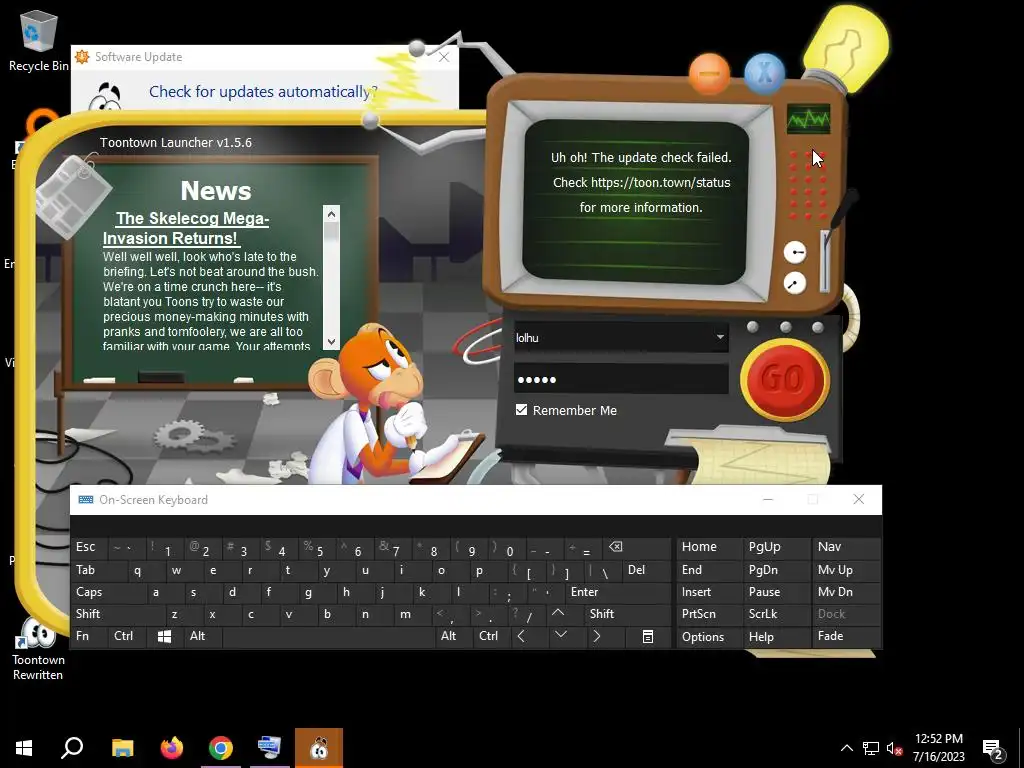Open Firefox from taskbar

pyautogui.click(x=172, y=748)
